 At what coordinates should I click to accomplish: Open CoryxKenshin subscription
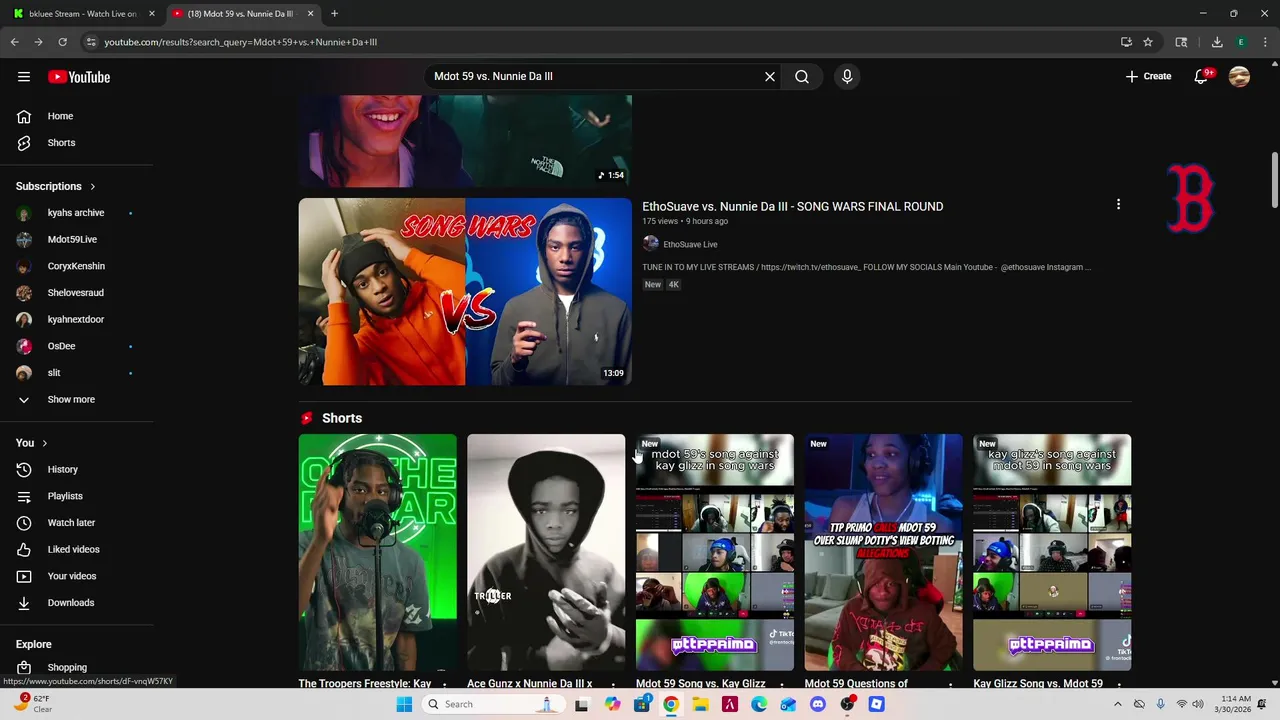[76, 266]
